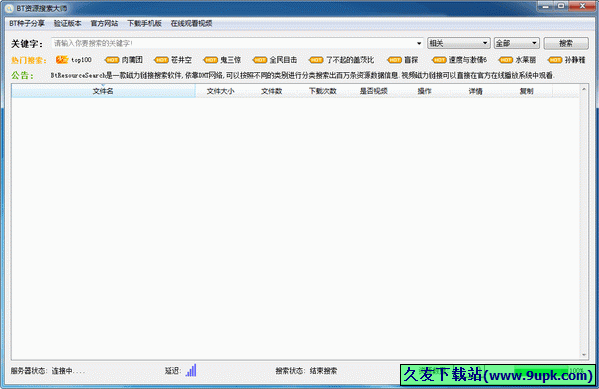Viewport: 599px width, 389px height.
Task: Click the 详情 column header
Action: [476, 91]
